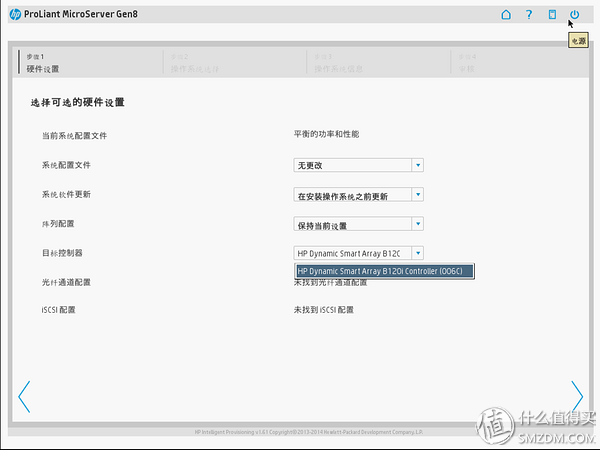Click the 系统软件更新 label

pyautogui.click(x=66, y=194)
